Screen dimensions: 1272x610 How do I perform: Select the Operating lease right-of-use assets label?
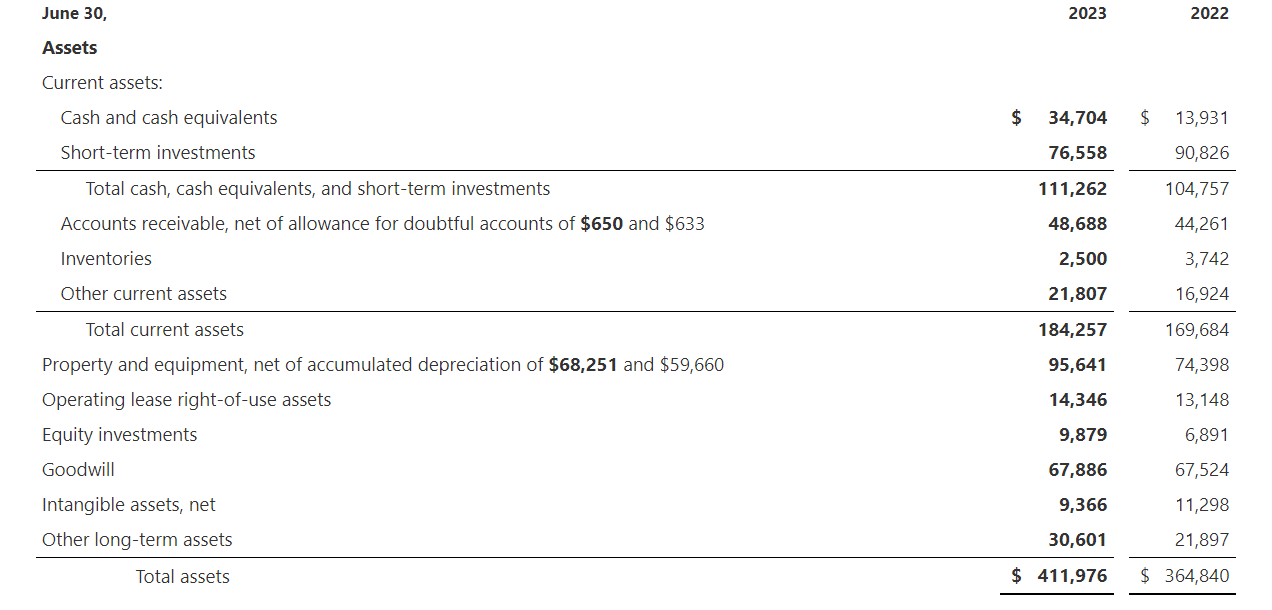[x=187, y=400]
